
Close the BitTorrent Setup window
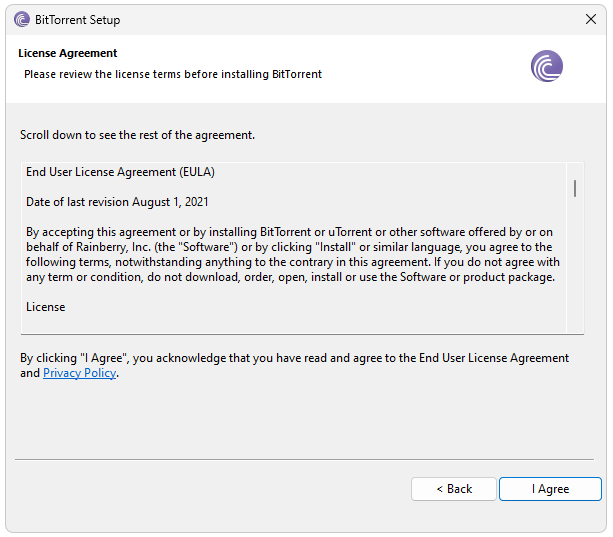click(x=589, y=19)
